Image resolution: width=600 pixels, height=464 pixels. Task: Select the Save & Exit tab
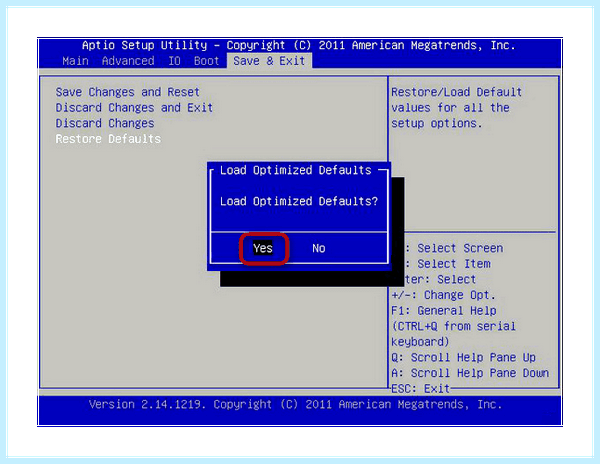pos(269,61)
